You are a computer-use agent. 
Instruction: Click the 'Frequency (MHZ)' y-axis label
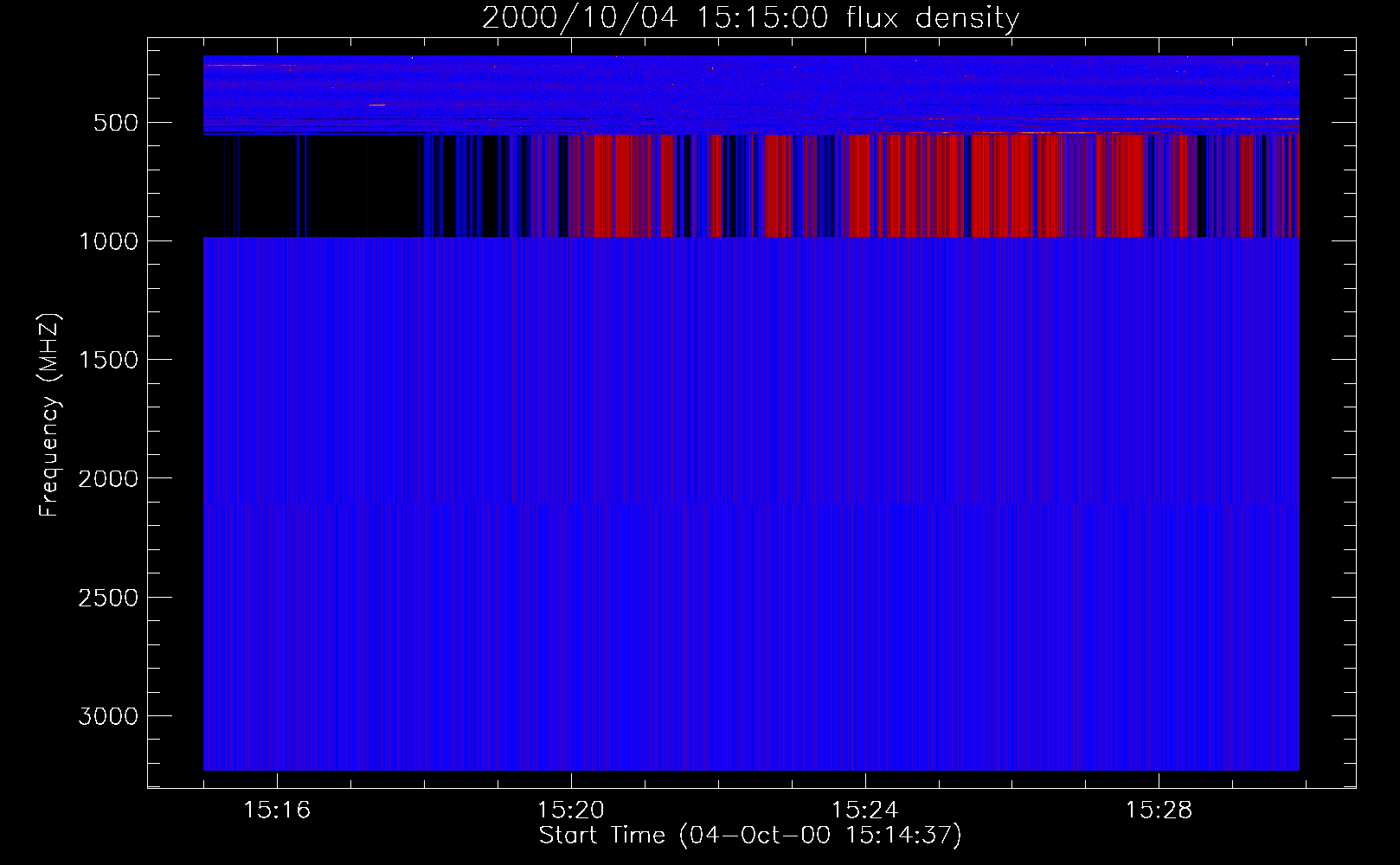click(x=49, y=415)
